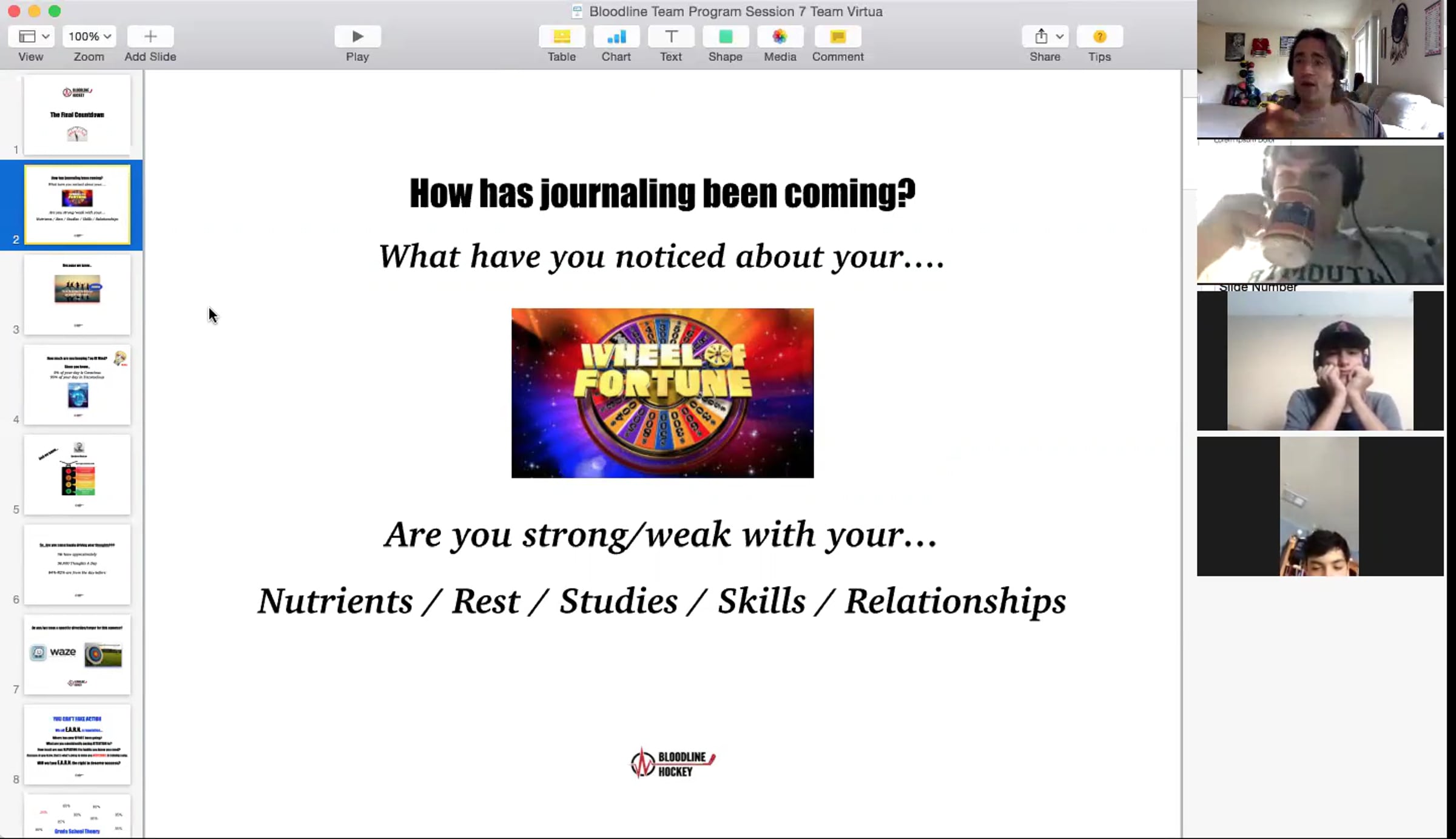Add a Comment to the slide
The image size is (1456, 839).
(x=838, y=36)
